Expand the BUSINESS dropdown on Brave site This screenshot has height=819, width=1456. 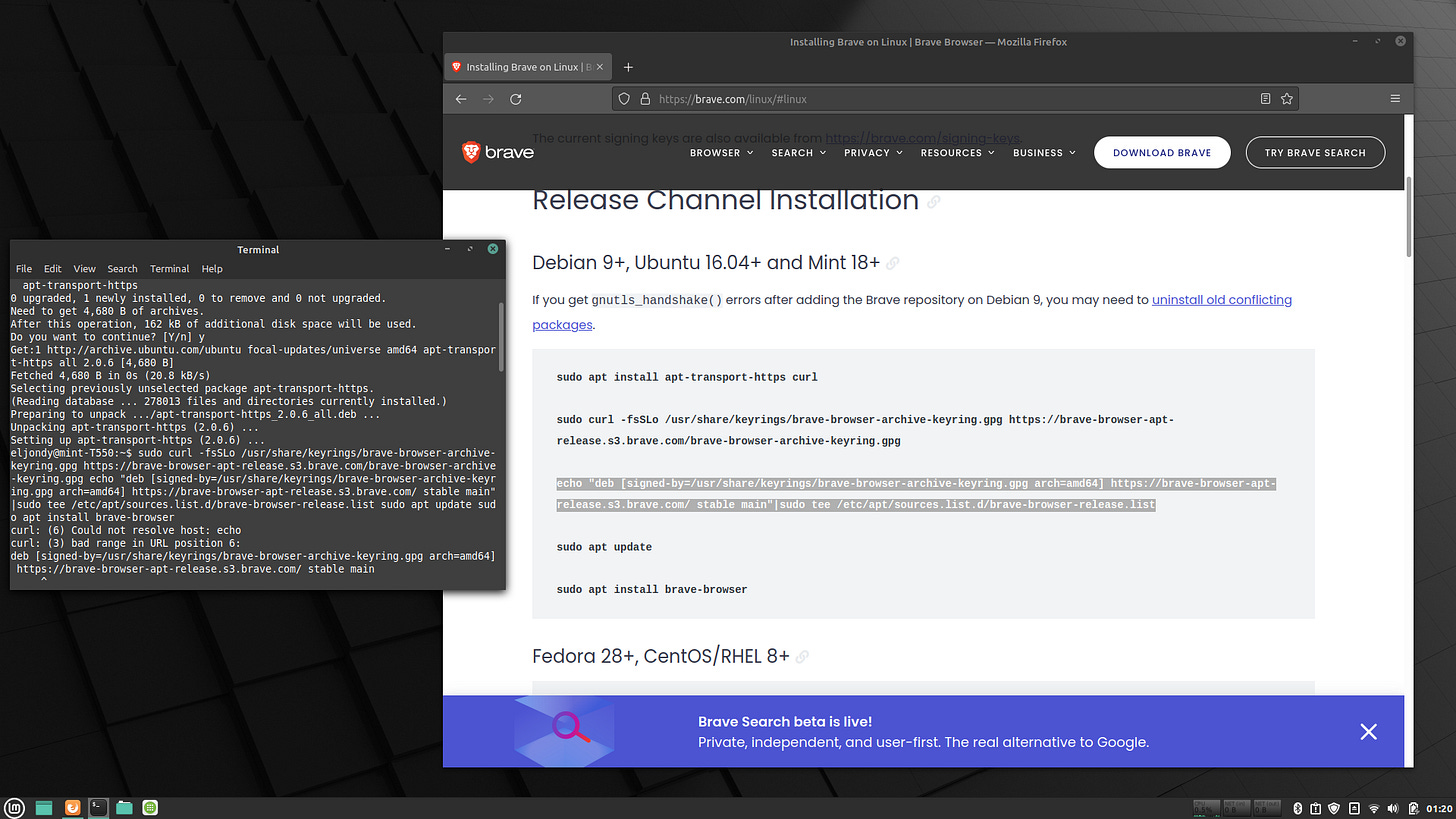click(1044, 153)
